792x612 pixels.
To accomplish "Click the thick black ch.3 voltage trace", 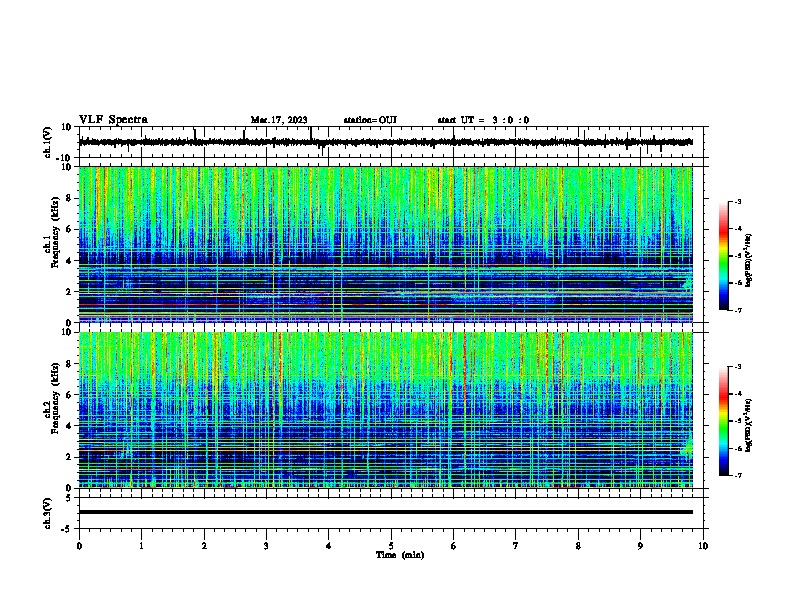I will click(386, 512).
